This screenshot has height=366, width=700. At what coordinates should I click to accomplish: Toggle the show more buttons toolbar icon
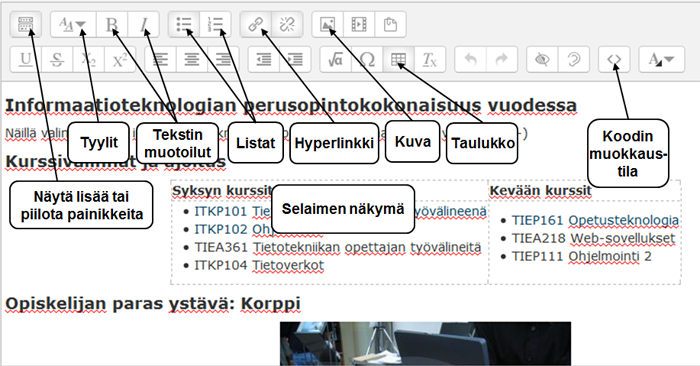25,24
